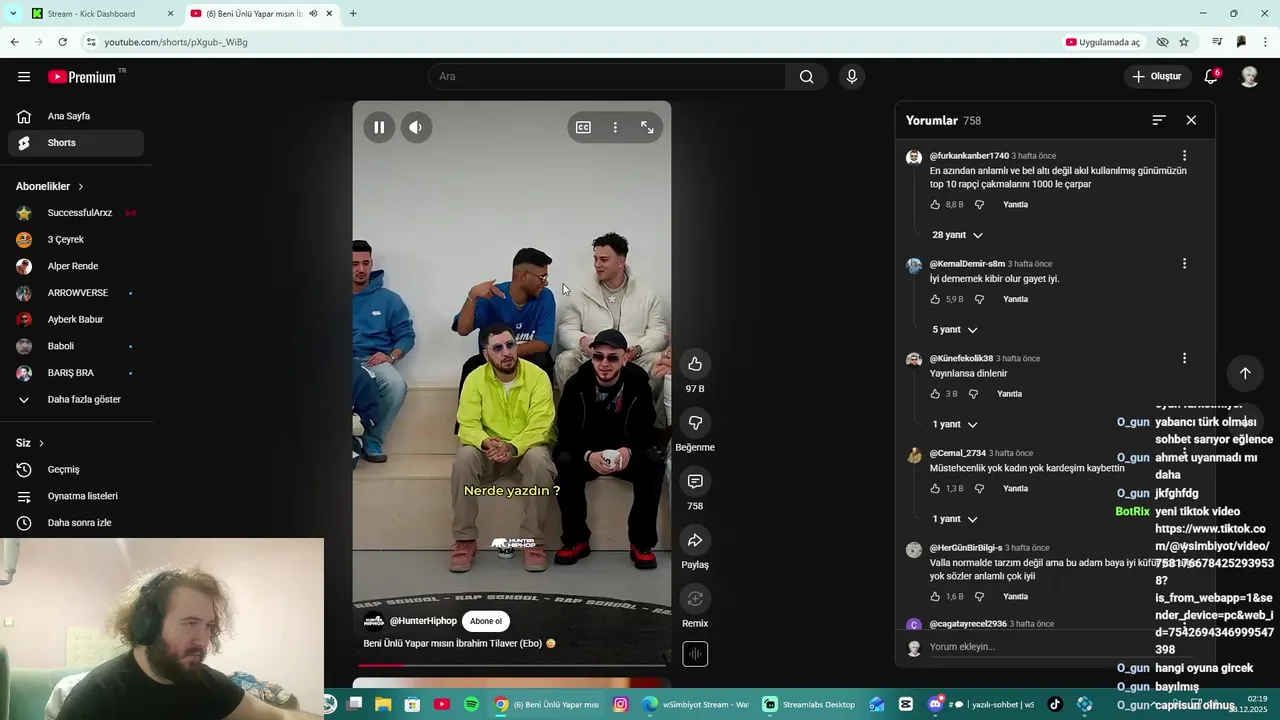Open the tab search dropdown arrow
This screenshot has width=1280, height=720.
12,14
